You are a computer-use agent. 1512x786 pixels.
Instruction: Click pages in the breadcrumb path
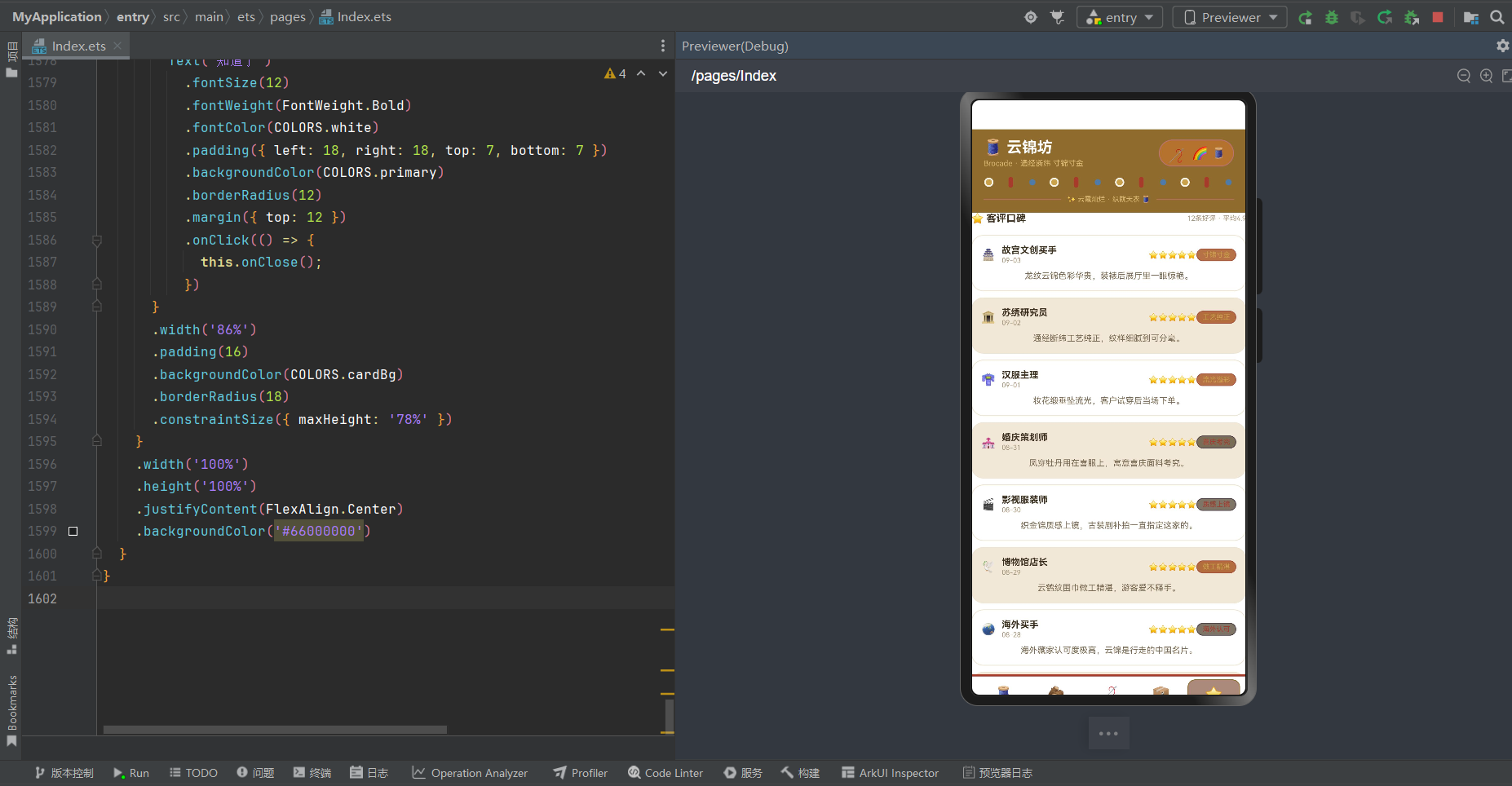288,16
